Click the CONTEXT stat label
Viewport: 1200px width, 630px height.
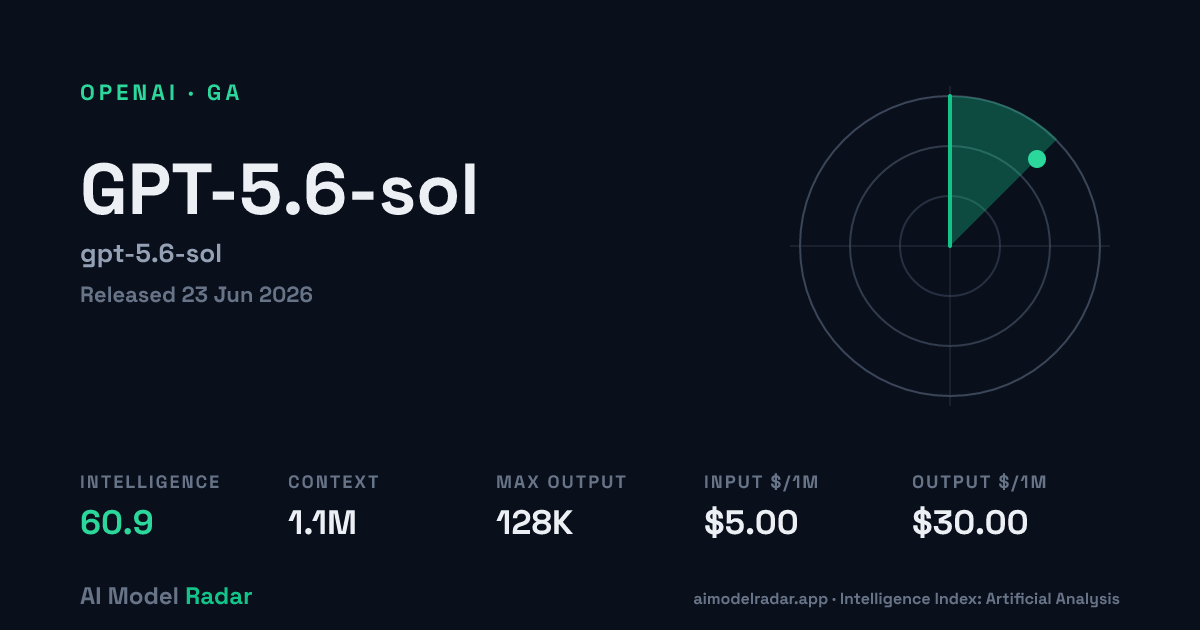334,482
